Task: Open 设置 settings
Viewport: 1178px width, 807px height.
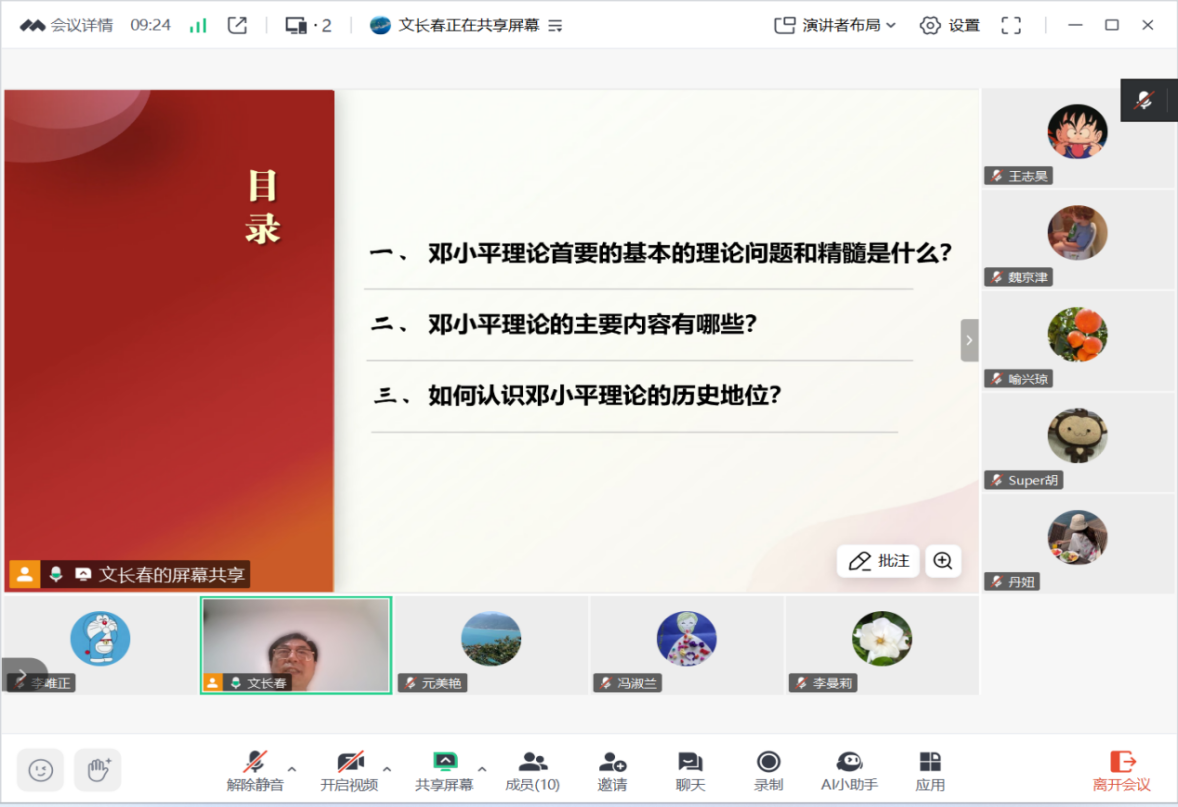Action: pyautogui.click(x=950, y=25)
